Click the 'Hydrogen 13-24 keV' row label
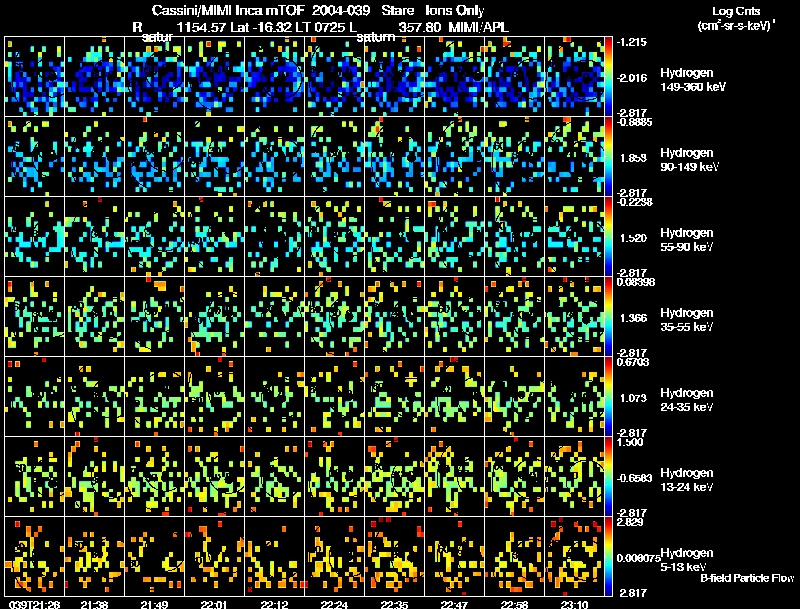The image size is (800, 609). point(687,480)
